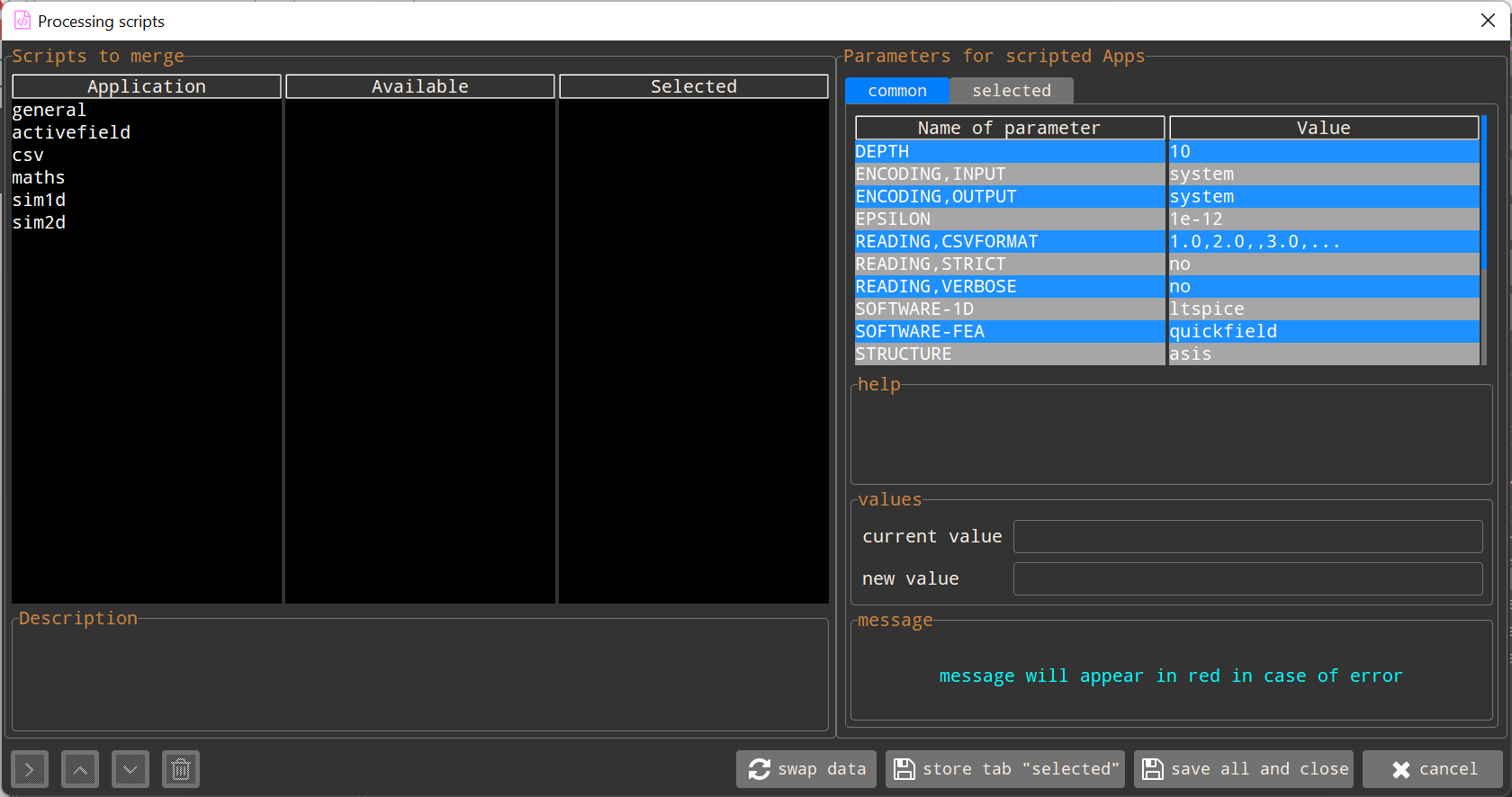Click the right-arrow add script button
1512x797 pixels.
[30, 769]
